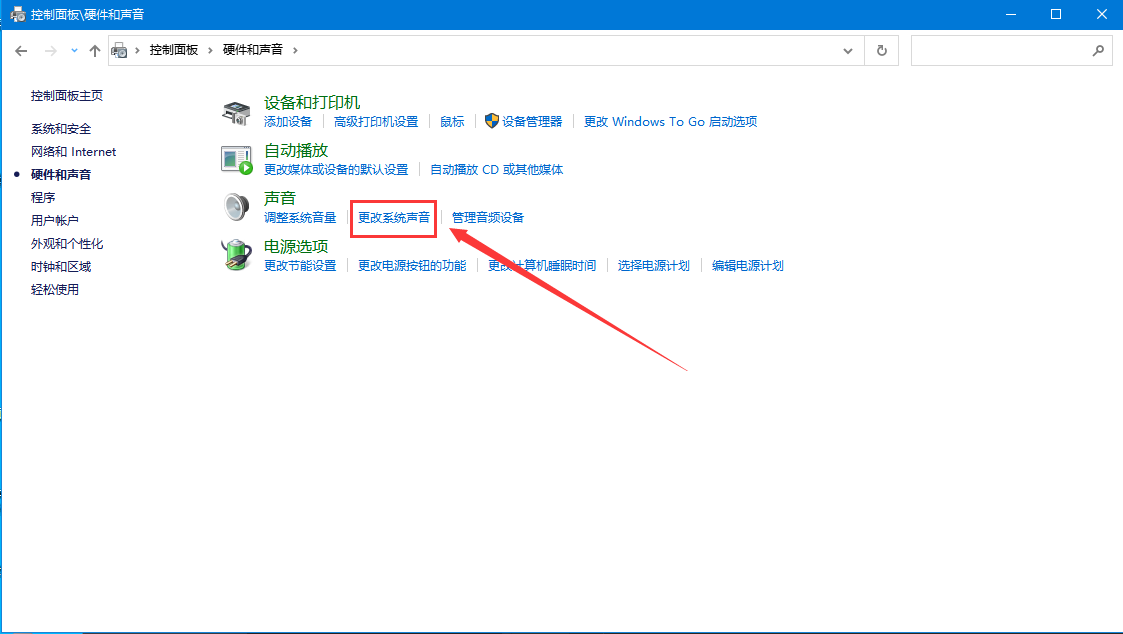This screenshot has height=634, width=1123.
Task: Open the AutoPlay category icon
Action: point(236,159)
